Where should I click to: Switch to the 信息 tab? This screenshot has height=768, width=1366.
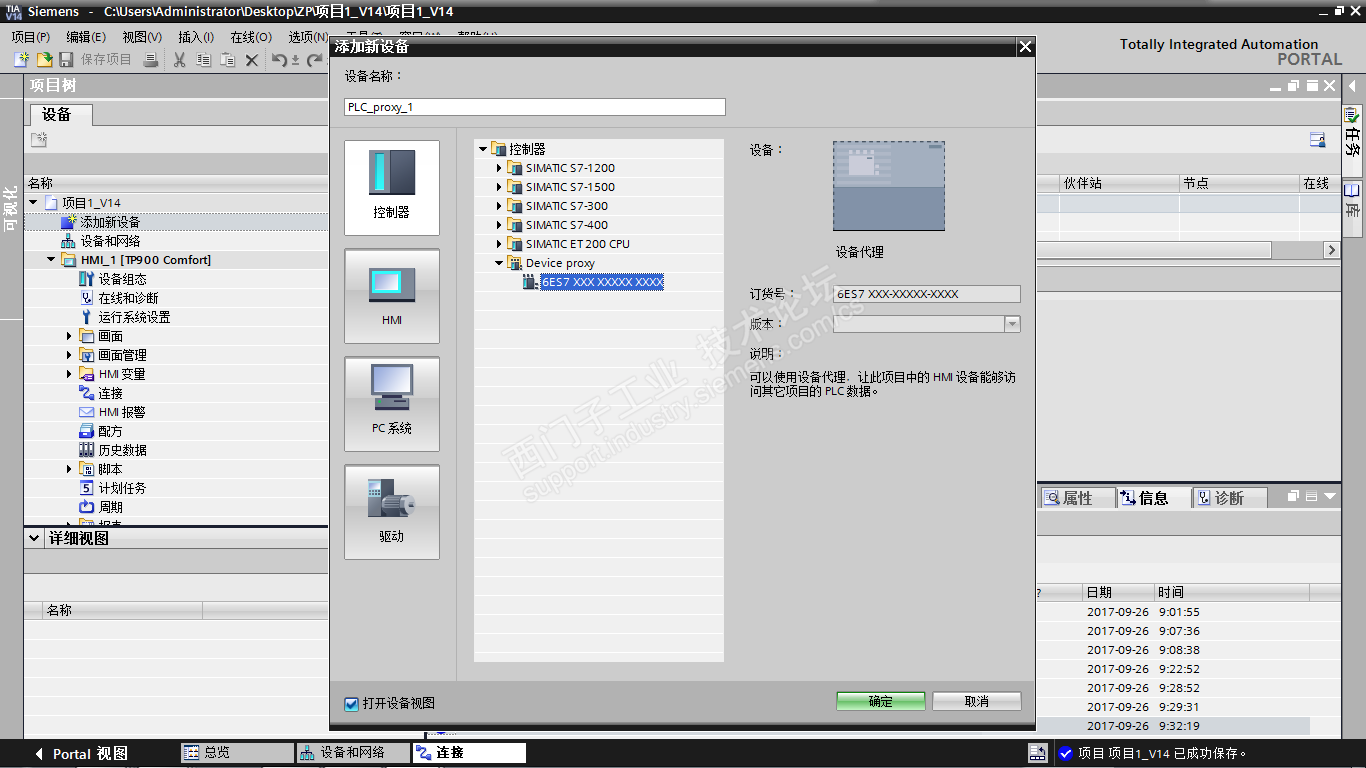point(1153,498)
